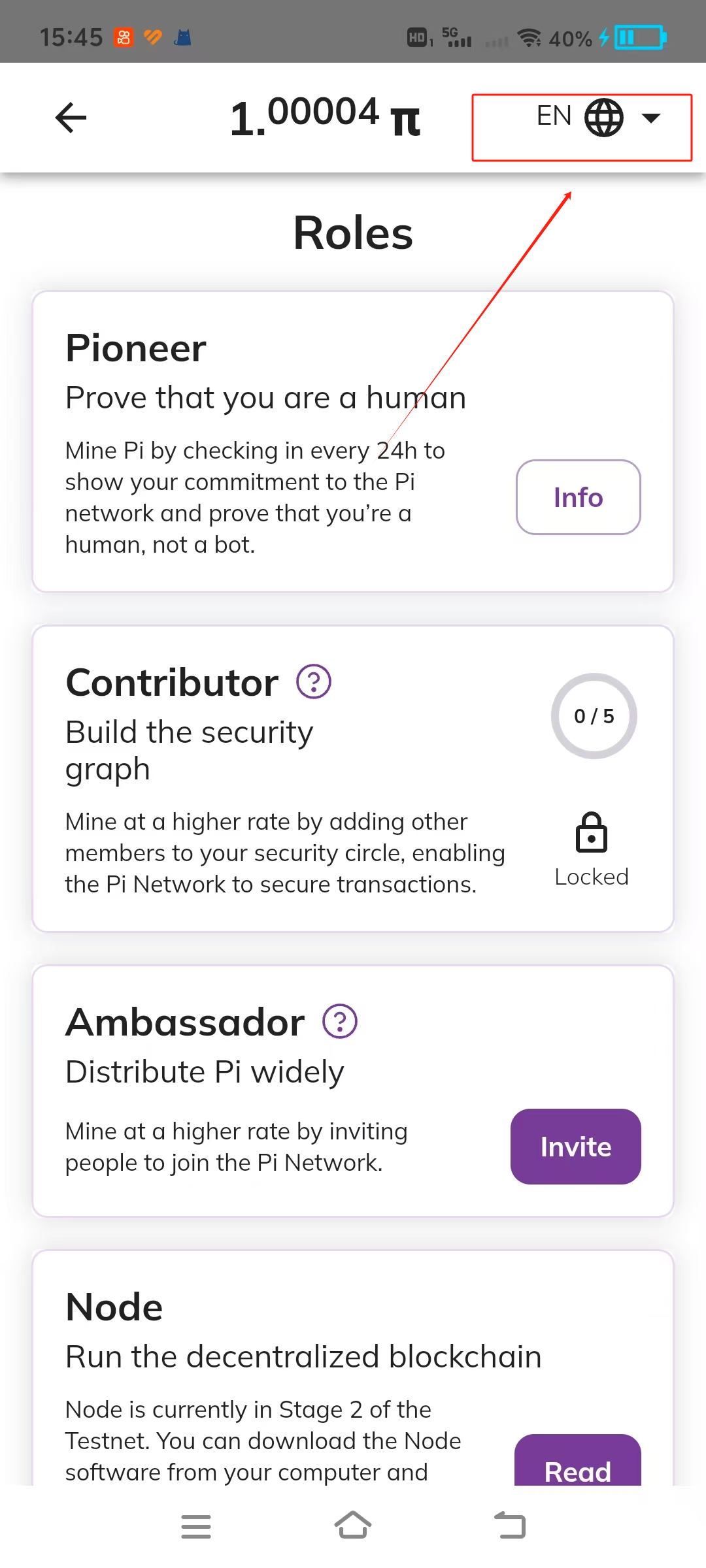Tap the 0 / 5 progress circle
The image size is (706, 1568).
tap(594, 716)
